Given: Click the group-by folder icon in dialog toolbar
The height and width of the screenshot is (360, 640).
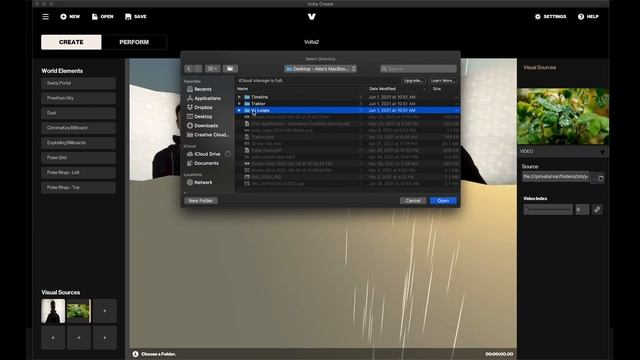Looking at the screenshot, I should coord(230,69).
